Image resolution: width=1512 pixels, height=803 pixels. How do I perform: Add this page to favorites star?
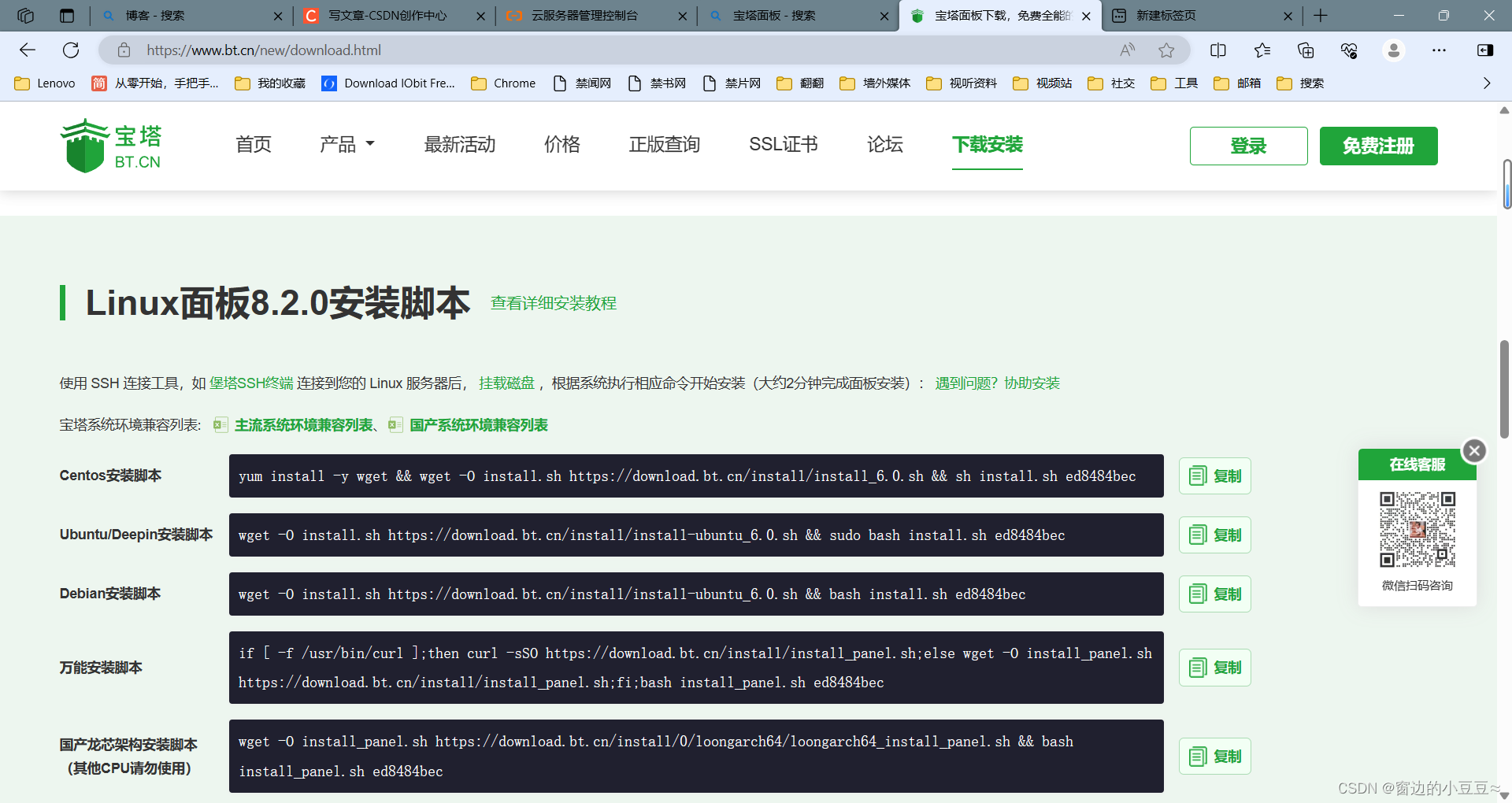[1166, 50]
